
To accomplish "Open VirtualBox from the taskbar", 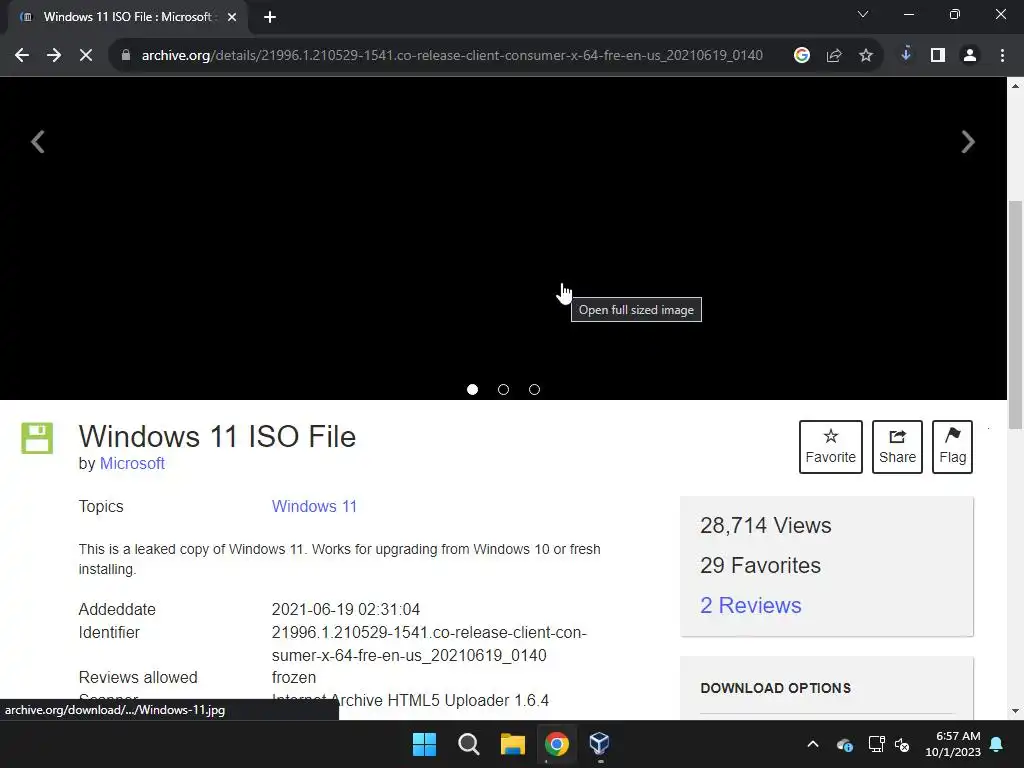I will (600, 744).
